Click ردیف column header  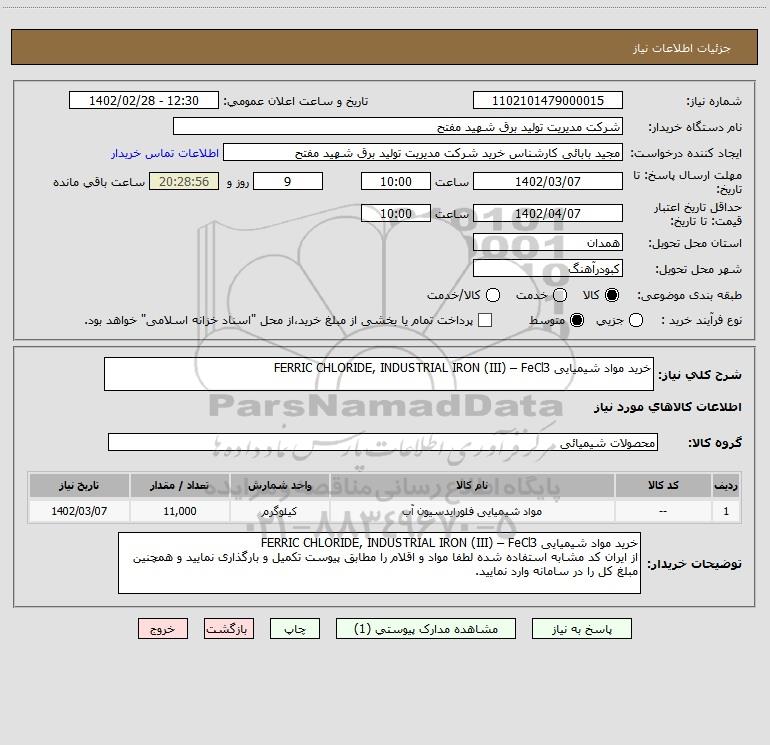click(x=726, y=485)
